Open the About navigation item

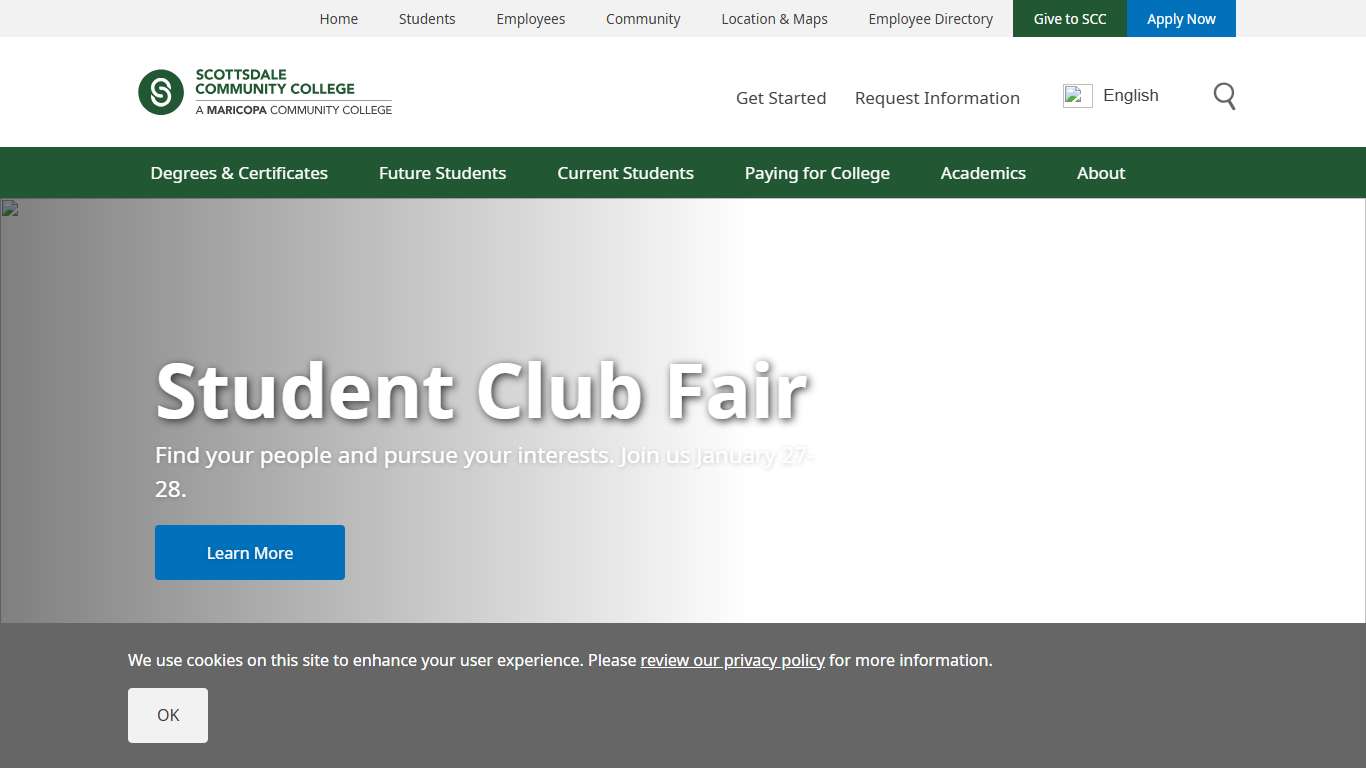1100,172
